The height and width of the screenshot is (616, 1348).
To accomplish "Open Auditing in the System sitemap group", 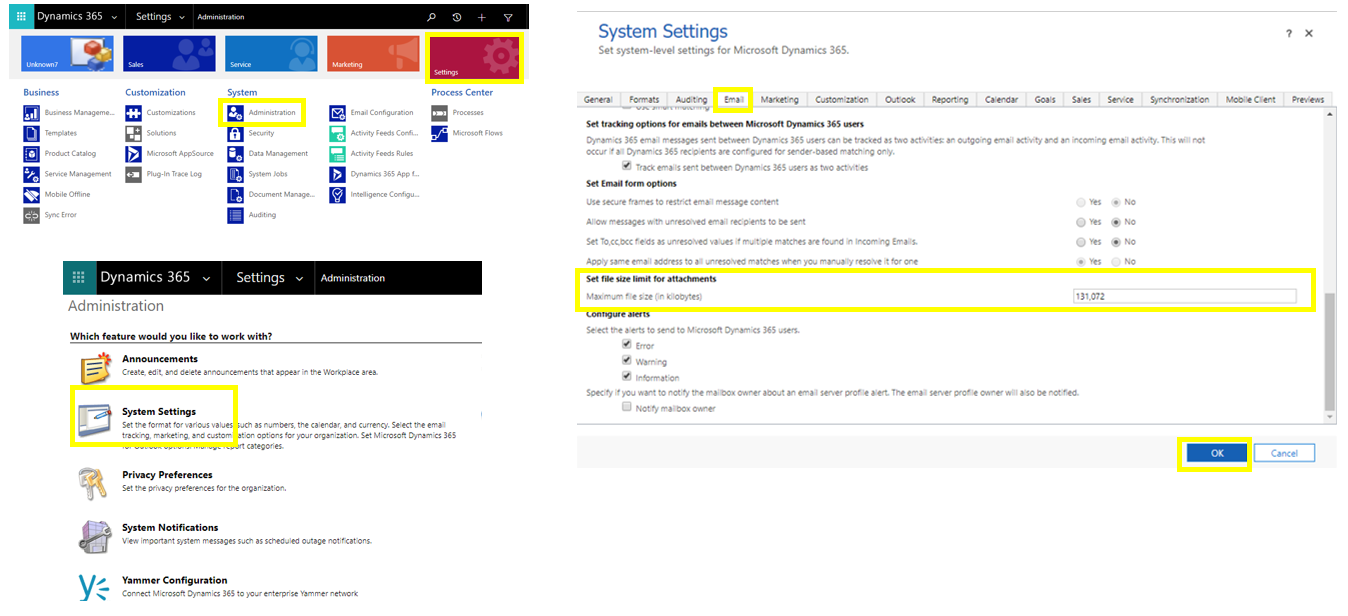I will [252, 215].
